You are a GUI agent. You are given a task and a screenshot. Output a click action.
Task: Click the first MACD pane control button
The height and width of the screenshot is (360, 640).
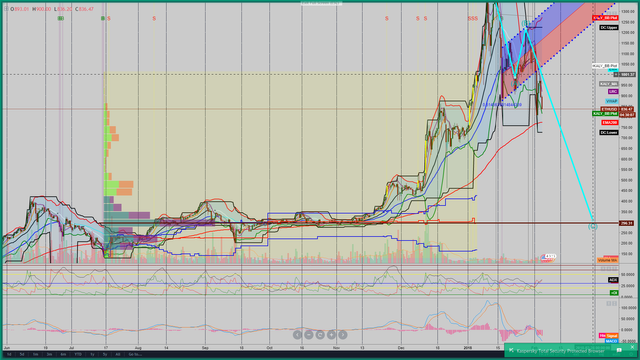pyautogui.click(x=609, y=304)
